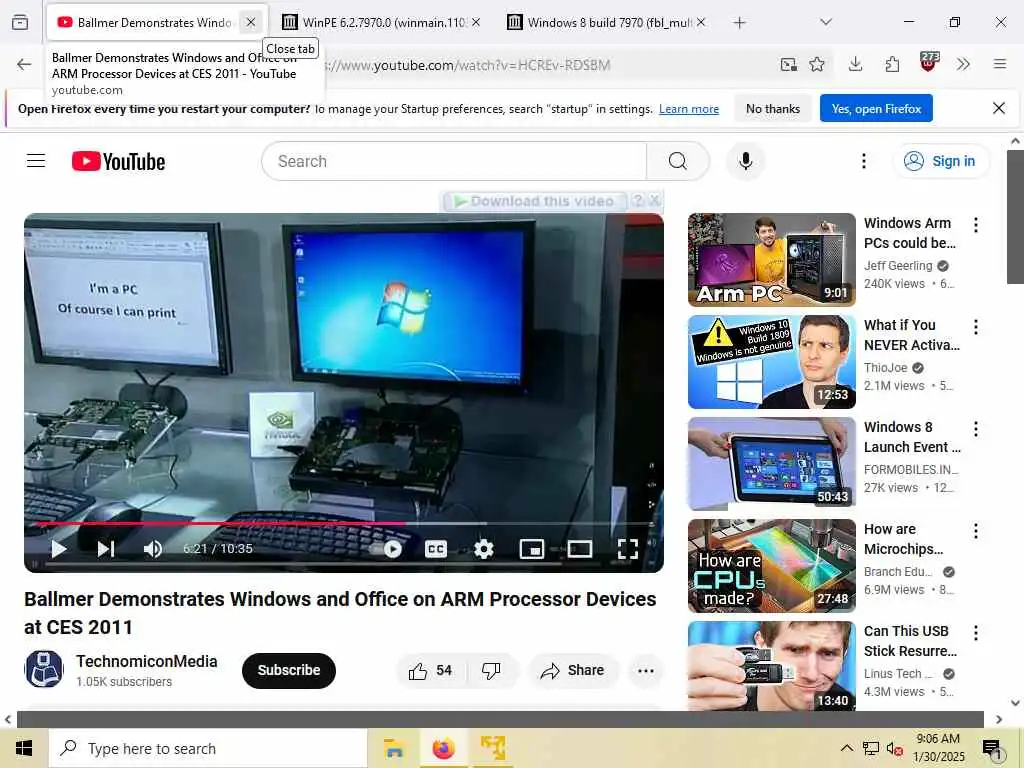This screenshot has width=1024, height=768.
Task: Open YouTube settings three-dot menu
Action: coord(863,161)
